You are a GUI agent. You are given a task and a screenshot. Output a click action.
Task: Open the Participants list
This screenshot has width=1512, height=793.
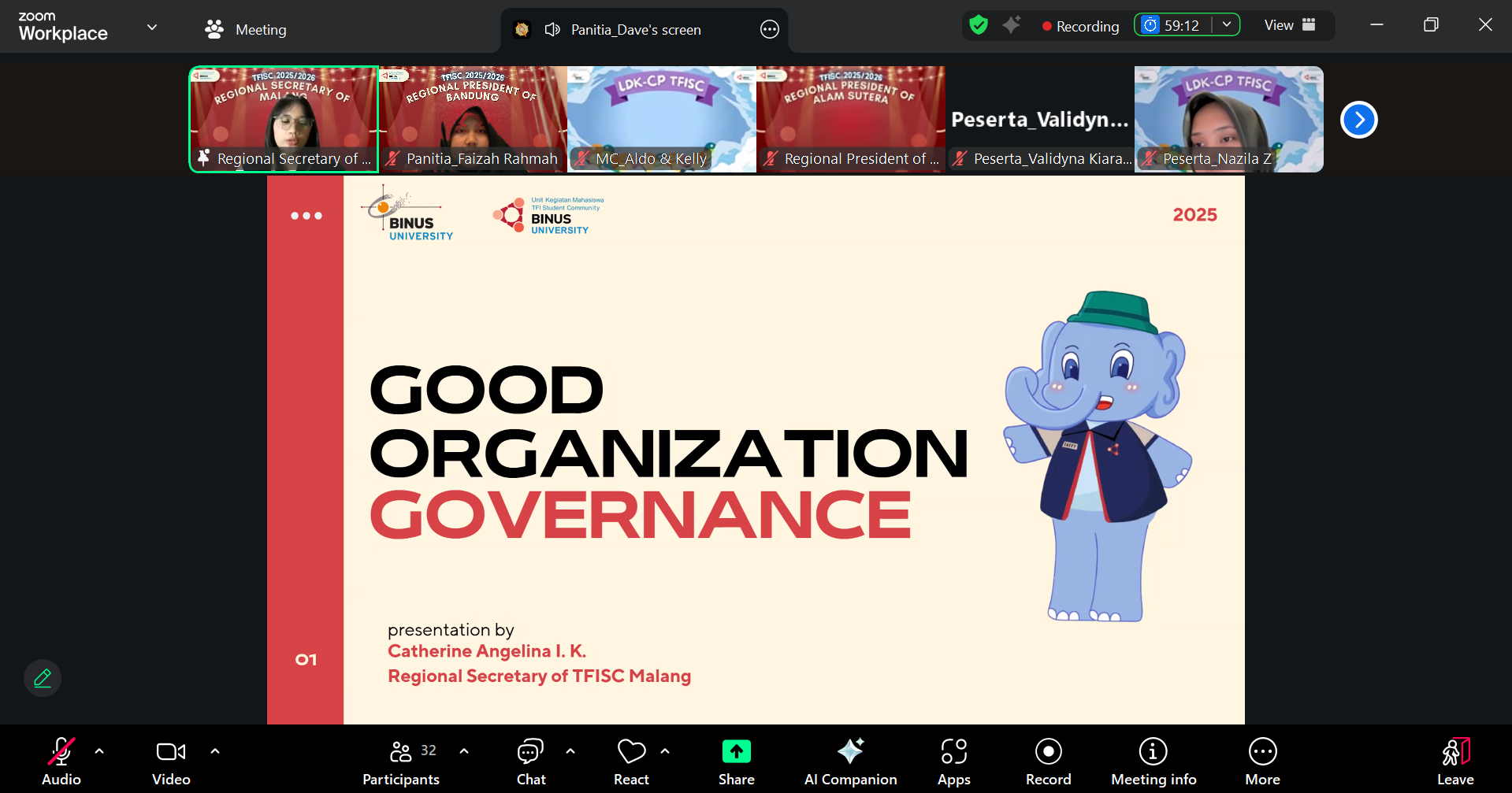[401, 761]
